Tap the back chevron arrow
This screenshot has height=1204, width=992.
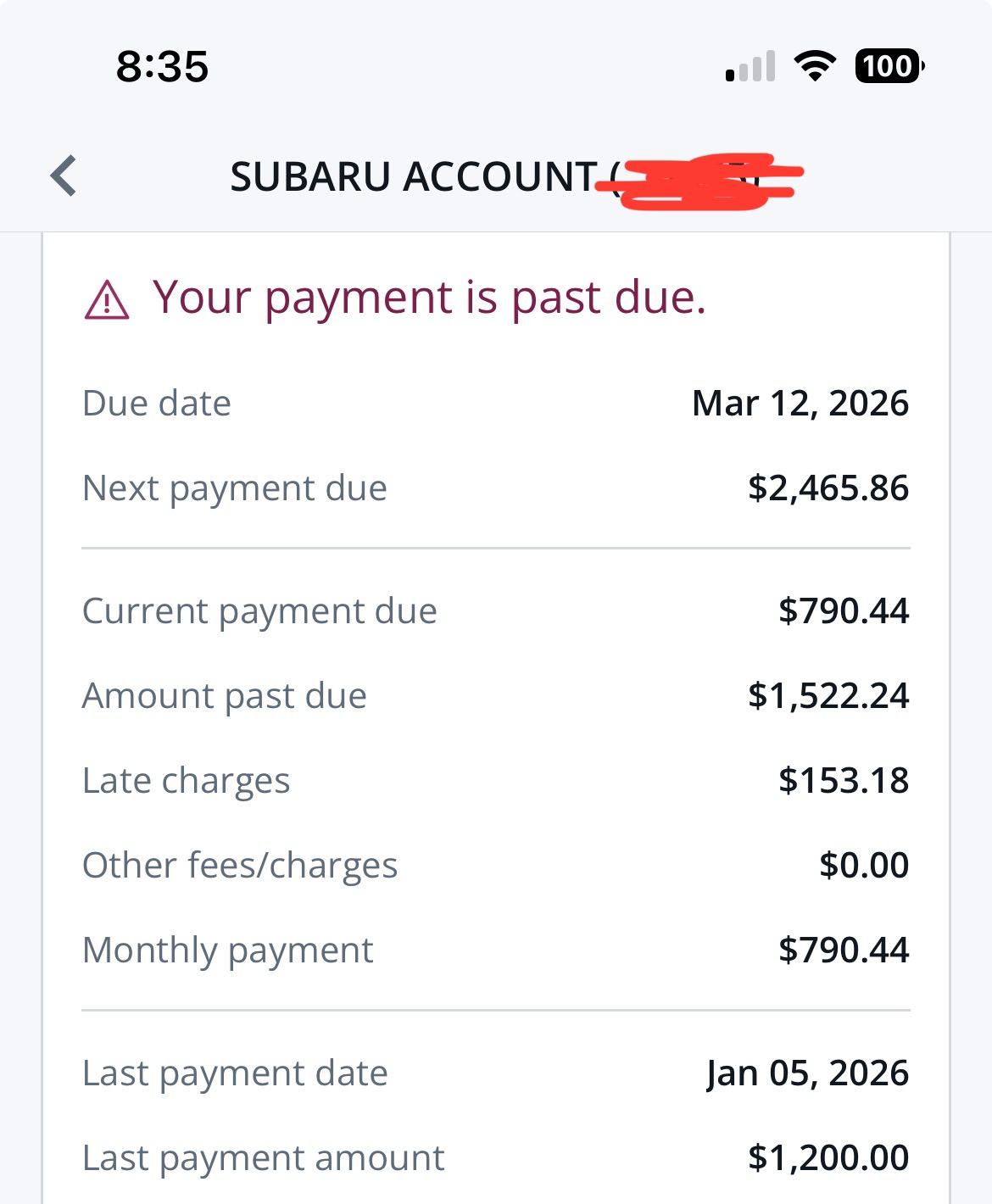pyautogui.click(x=64, y=176)
